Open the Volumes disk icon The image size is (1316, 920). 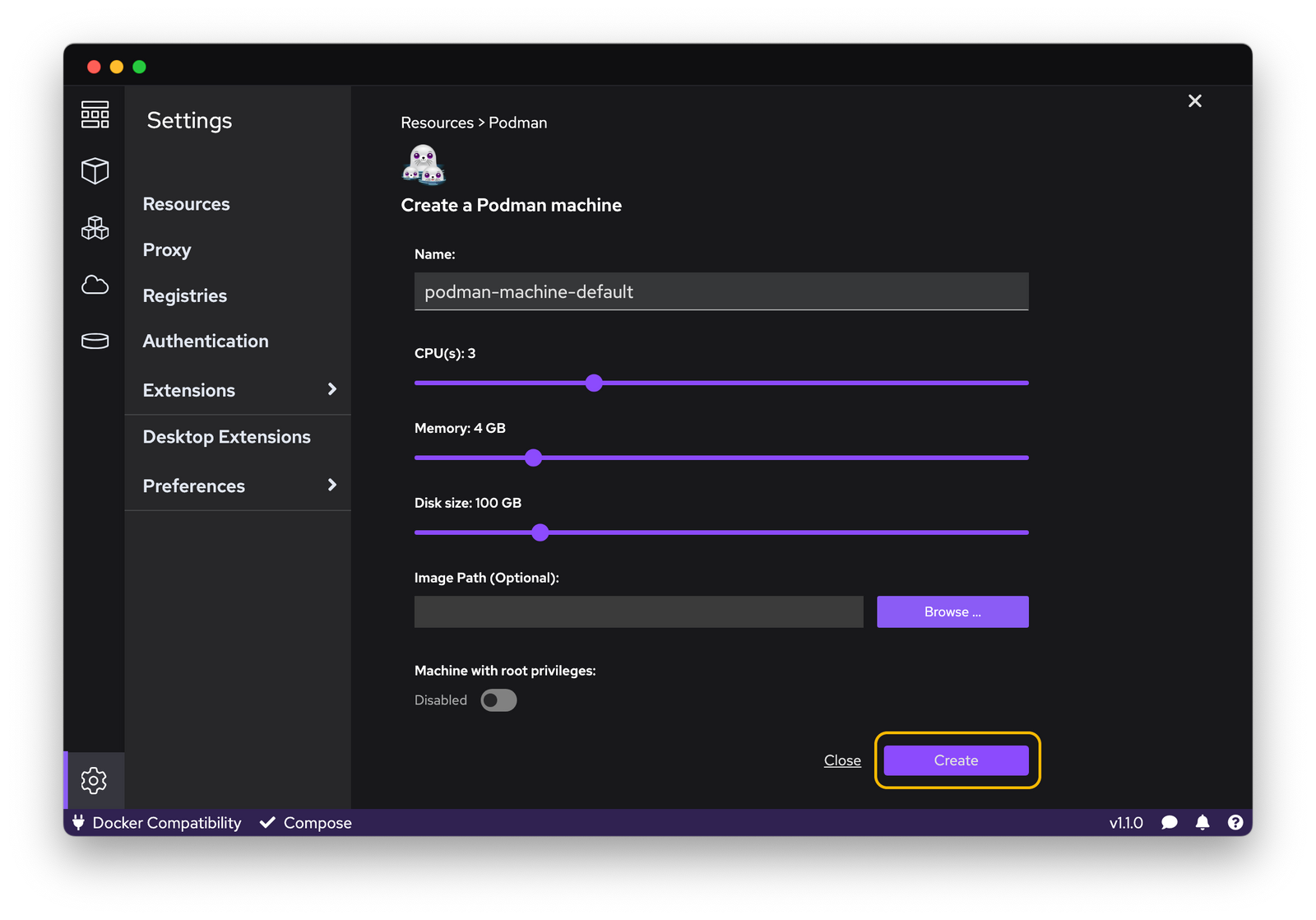(x=95, y=341)
